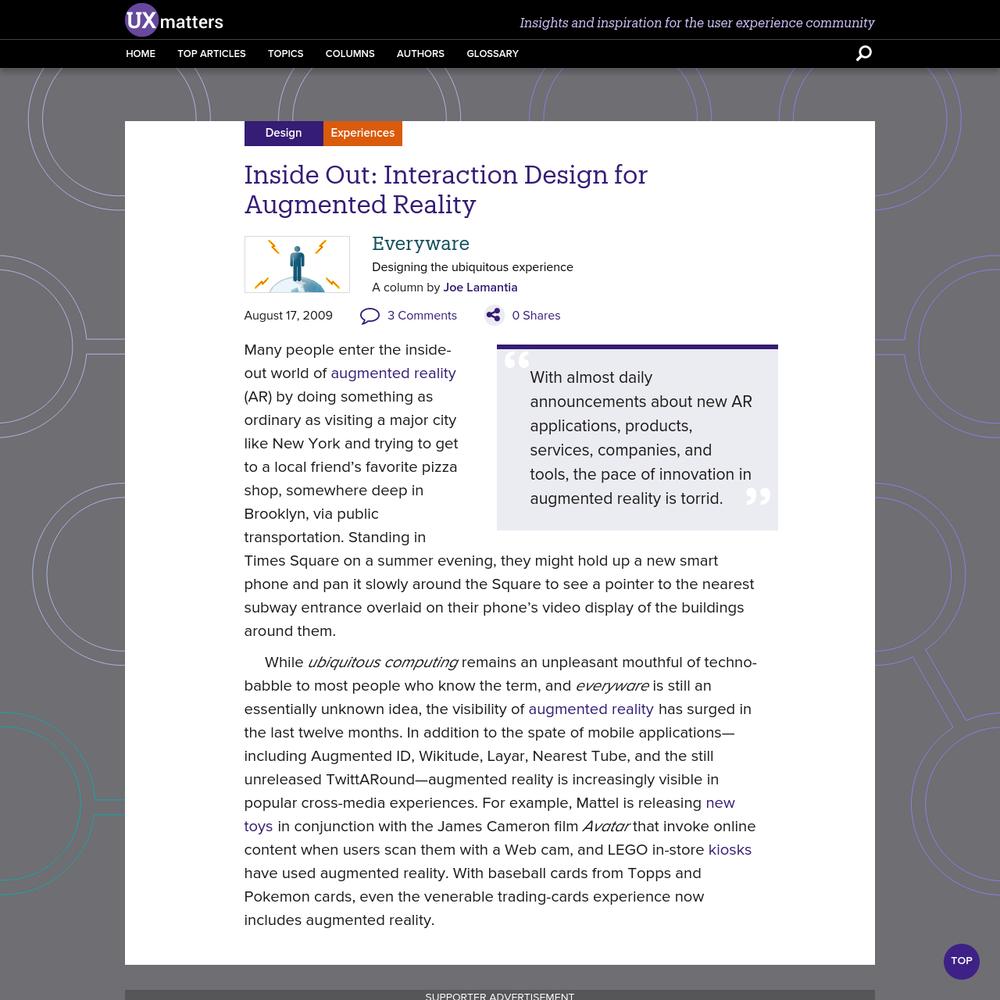Click the Design category tag
This screenshot has width=1000, height=1000.
(284, 133)
